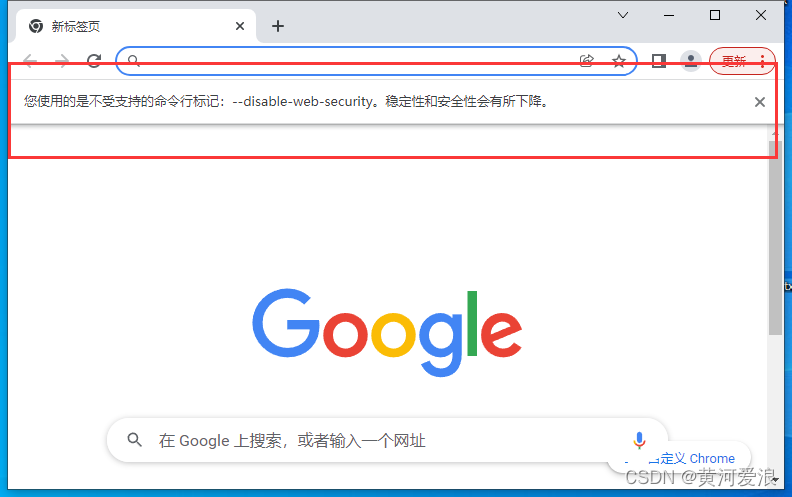This screenshot has height=497, width=792.
Task: Start voice search with microphone icon
Action: click(x=639, y=440)
